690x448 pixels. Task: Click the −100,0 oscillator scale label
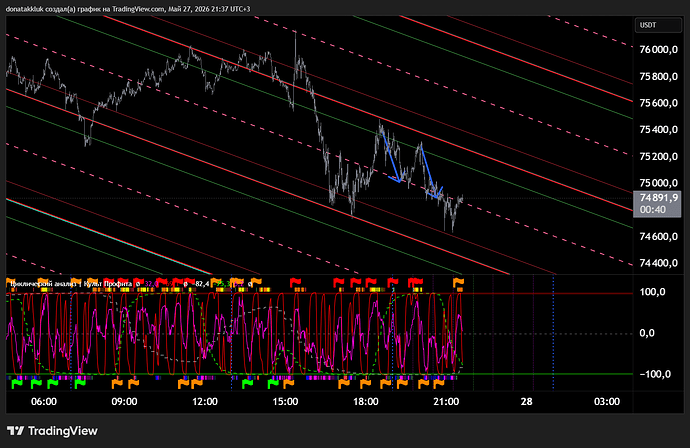(x=655, y=374)
